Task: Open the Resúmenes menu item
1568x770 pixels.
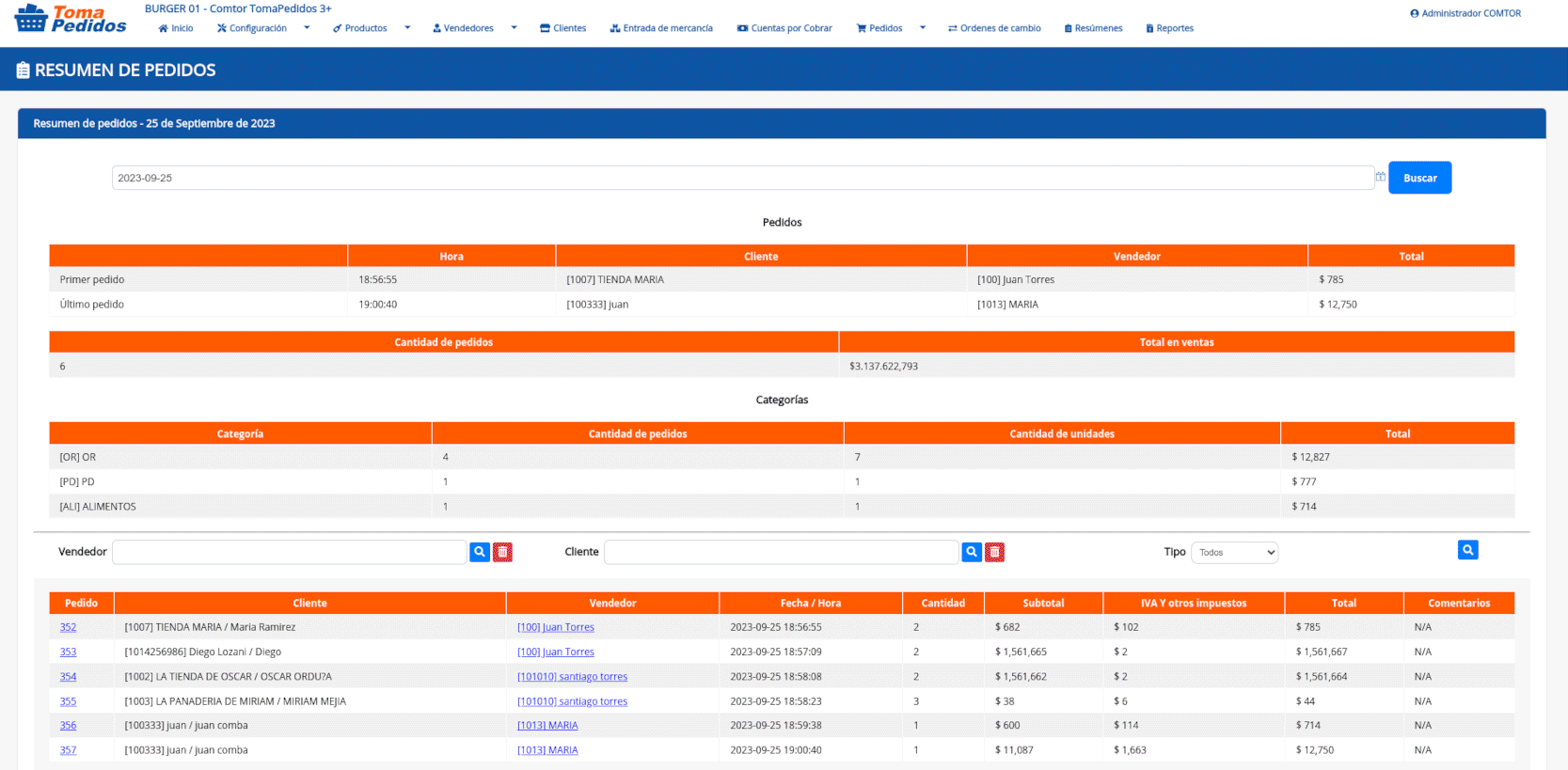Action: [x=1093, y=28]
